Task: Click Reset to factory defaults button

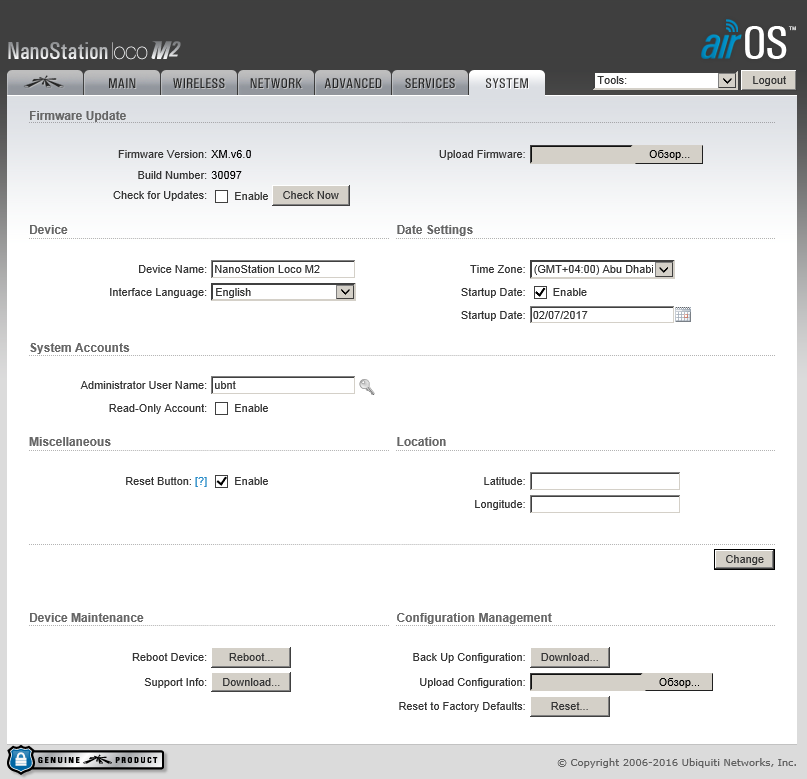Action: tap(570, 706)
